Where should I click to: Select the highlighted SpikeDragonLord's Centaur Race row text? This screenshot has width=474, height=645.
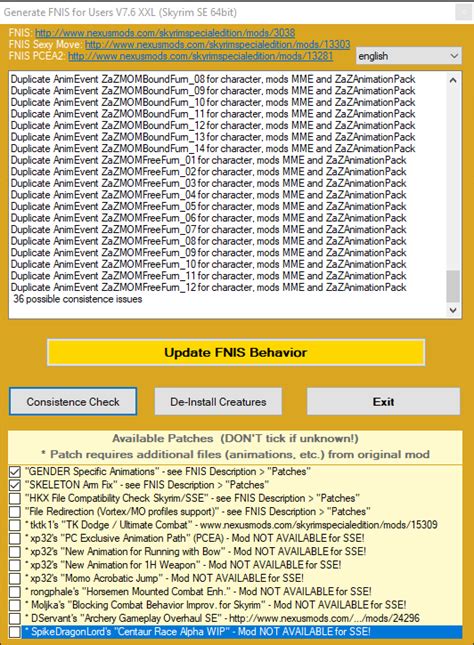[x=198, y=632]
